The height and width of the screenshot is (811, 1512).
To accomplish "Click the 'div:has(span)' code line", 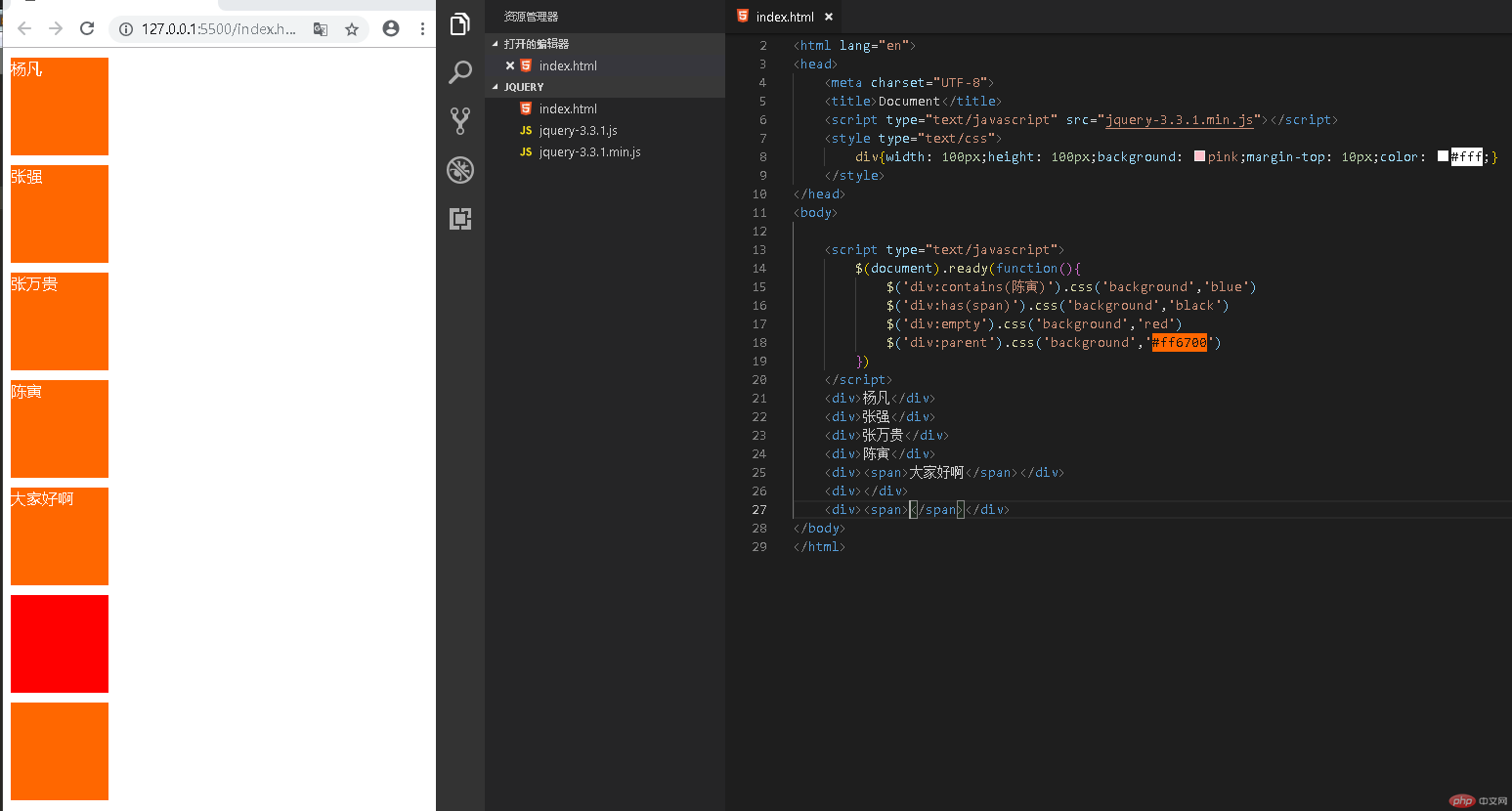I will pos(1058,306).
